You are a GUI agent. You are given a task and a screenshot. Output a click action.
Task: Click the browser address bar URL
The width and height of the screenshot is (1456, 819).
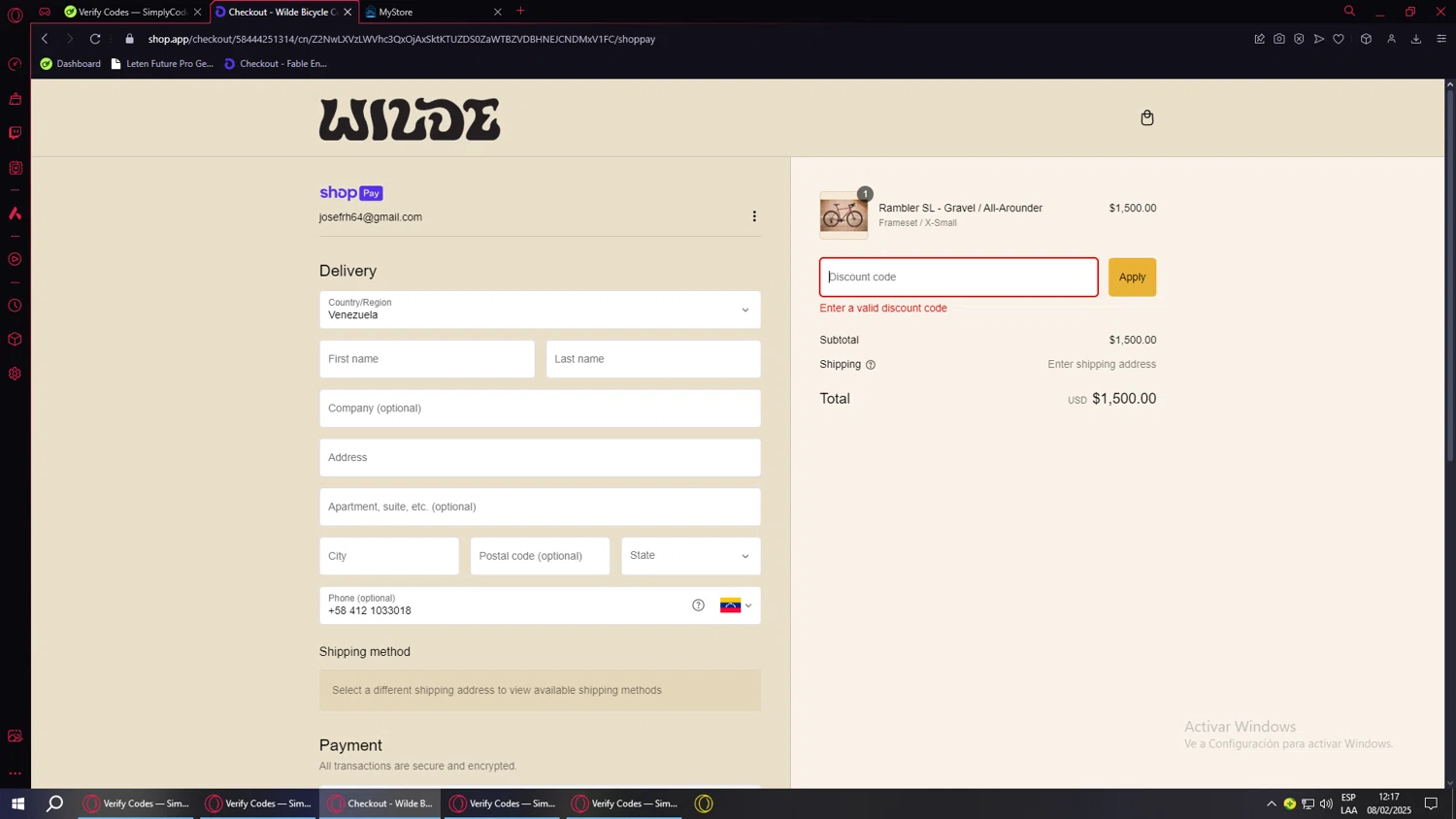402,39
